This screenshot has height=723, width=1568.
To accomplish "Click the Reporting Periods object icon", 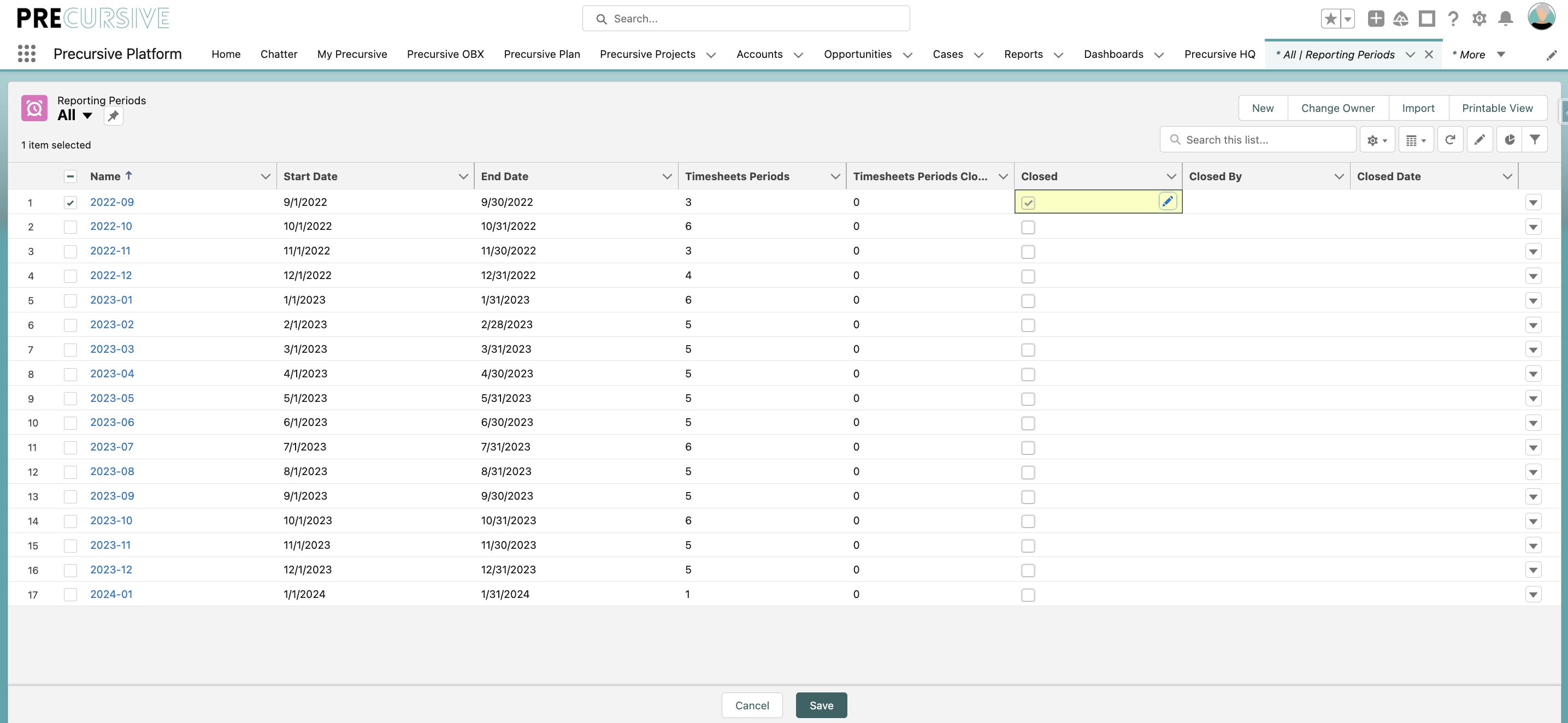I will coord(34,108).
